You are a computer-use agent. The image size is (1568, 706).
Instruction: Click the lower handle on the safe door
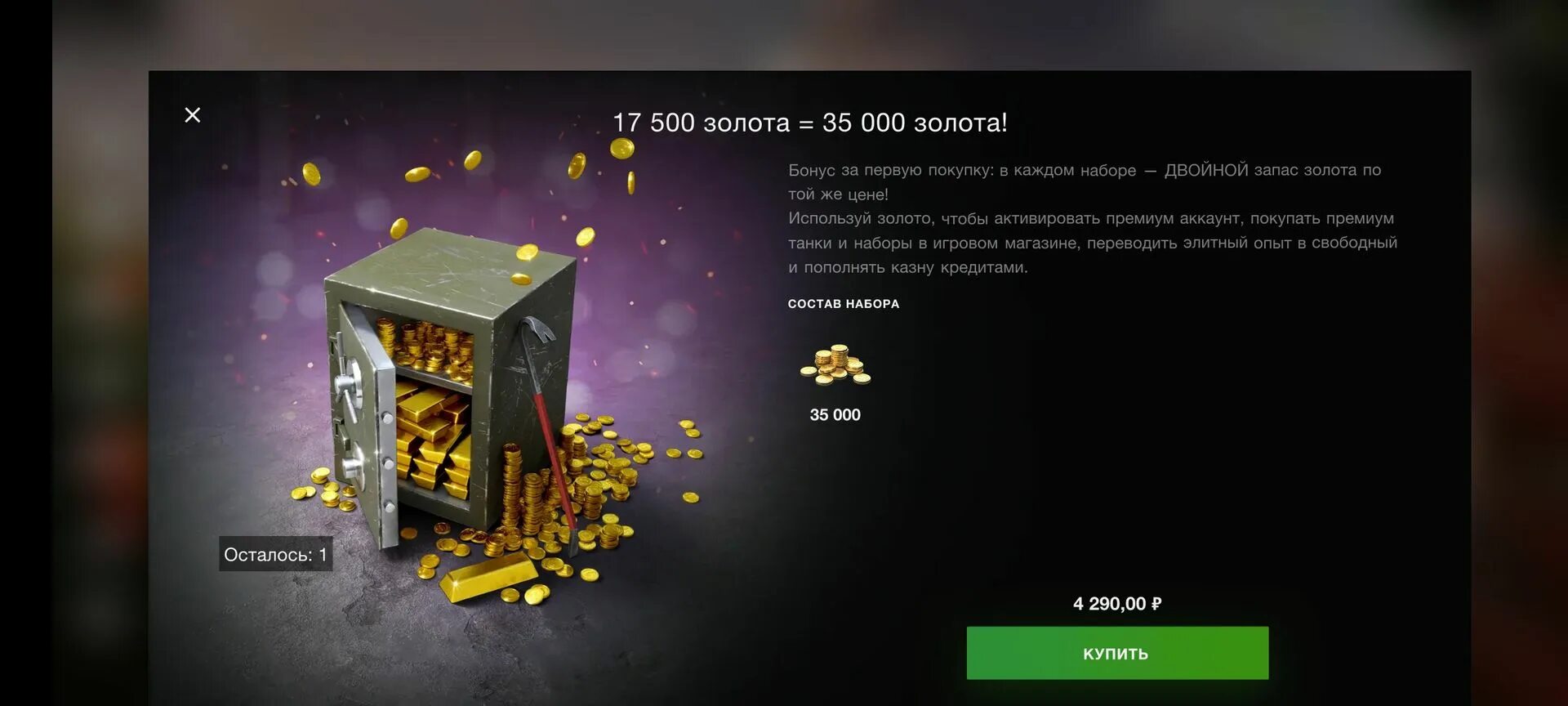coord(353,470)
